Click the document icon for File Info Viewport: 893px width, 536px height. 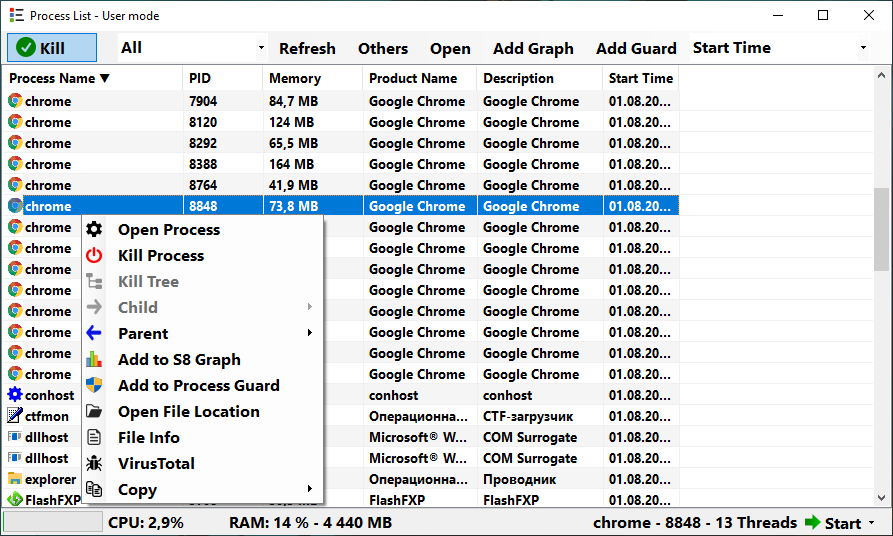click(x=94, y=437)
